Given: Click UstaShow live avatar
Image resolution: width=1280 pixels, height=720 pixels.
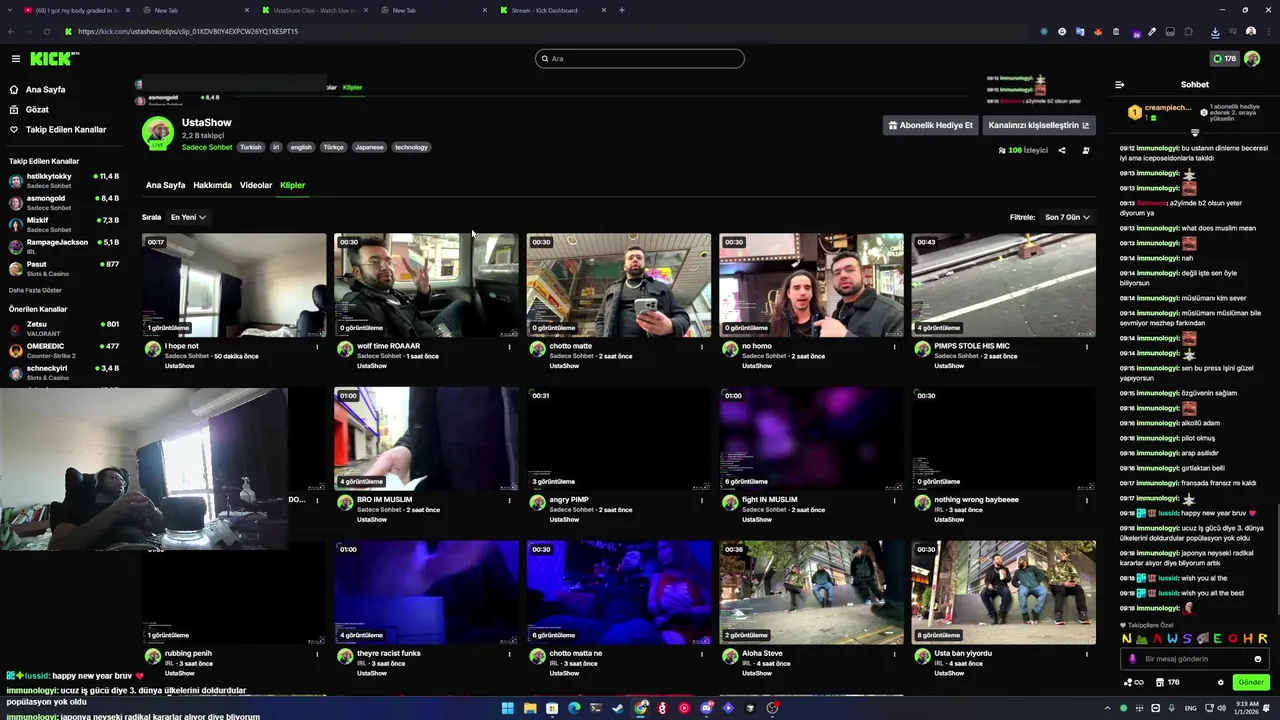Looking at the screenshot, I should click(x=158, y=133).
